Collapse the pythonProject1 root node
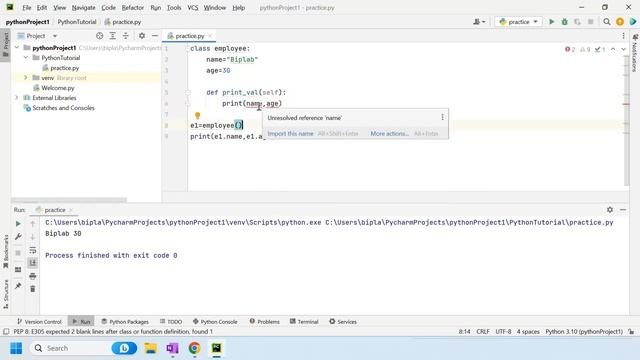The image size is (640, 360). [17, 48]
